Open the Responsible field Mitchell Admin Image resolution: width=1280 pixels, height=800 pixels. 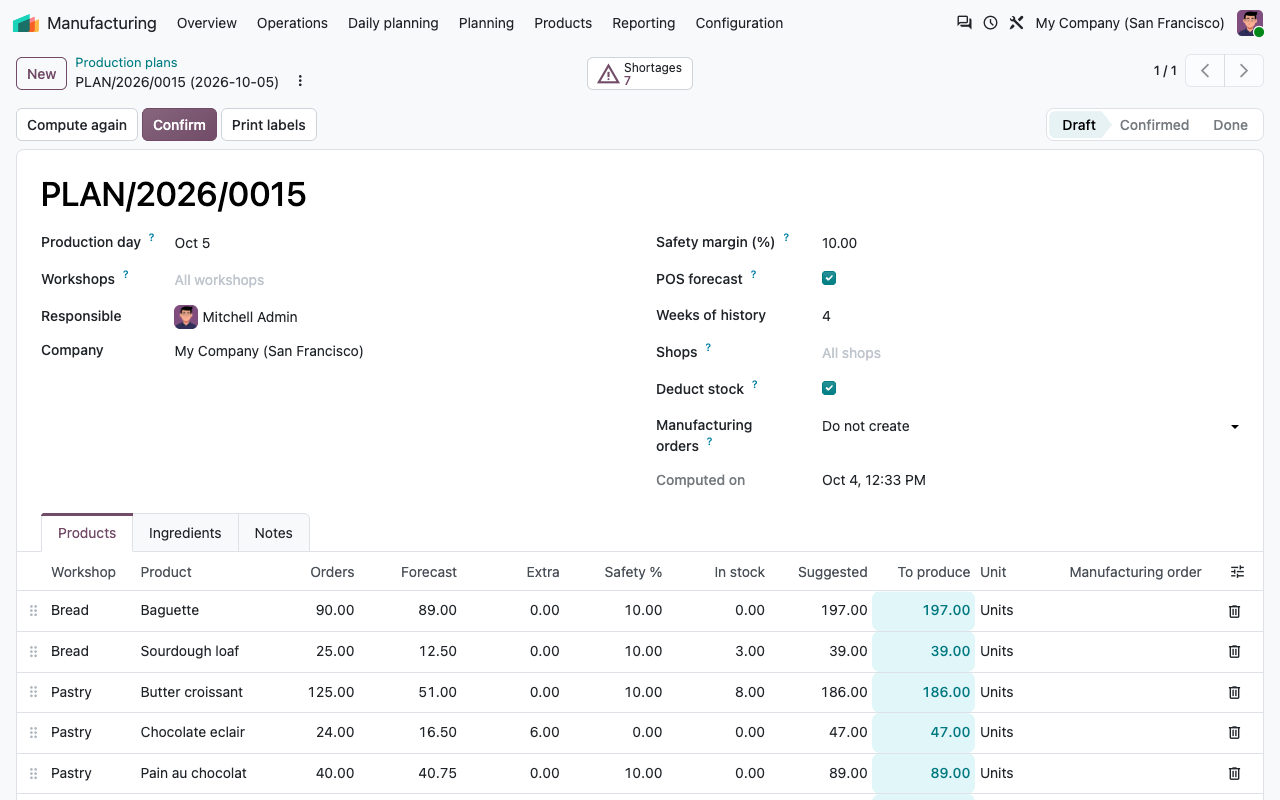(x=250, y=317)
